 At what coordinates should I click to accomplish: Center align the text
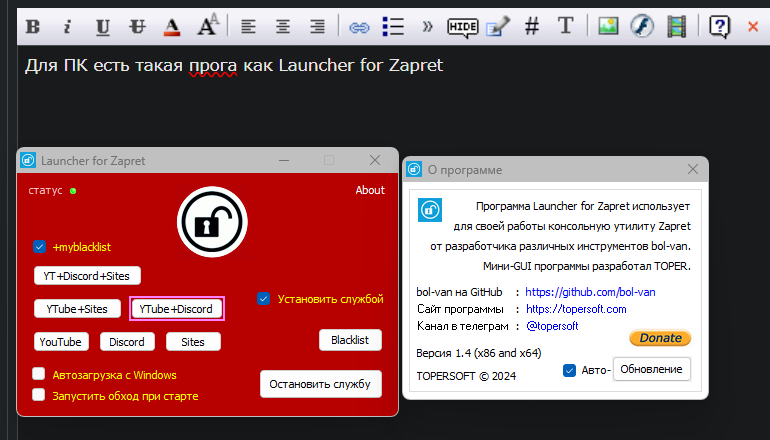coord(282,27)
